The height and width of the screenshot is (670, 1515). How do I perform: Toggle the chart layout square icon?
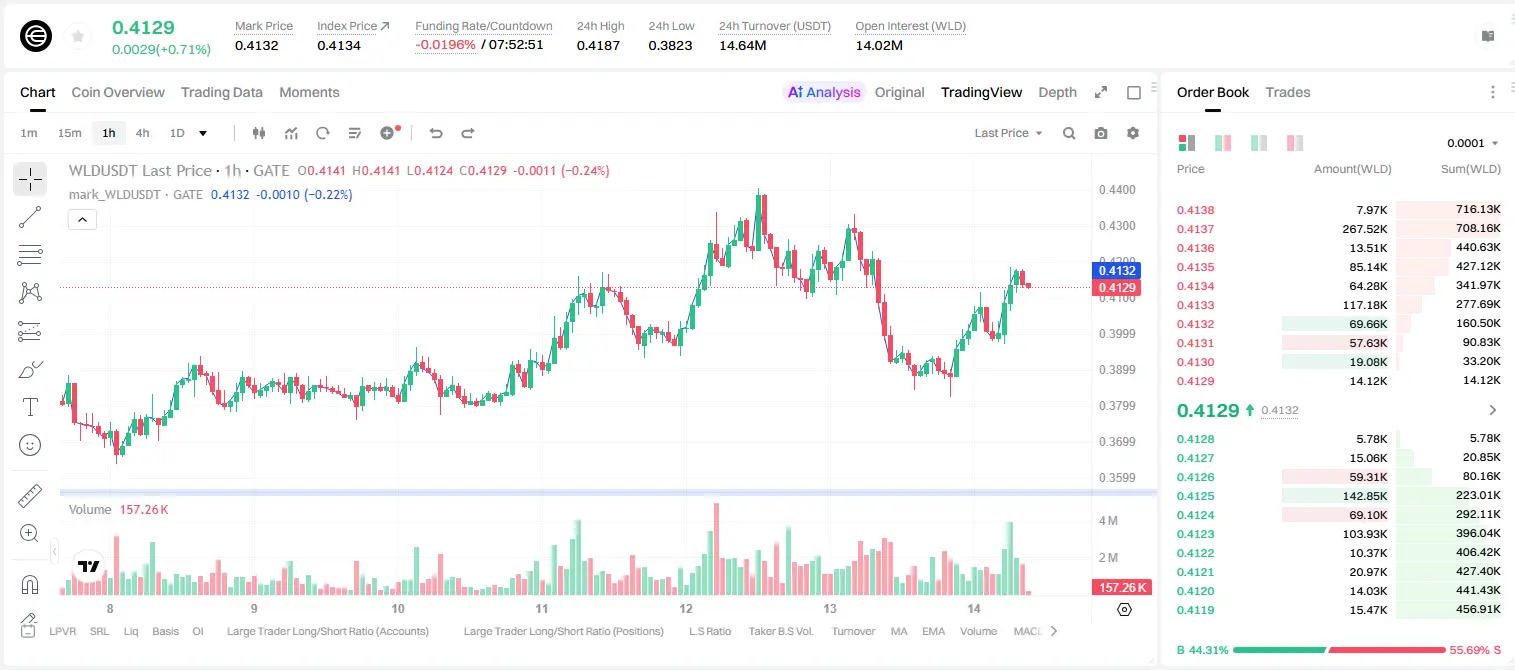click(1134, 92)
